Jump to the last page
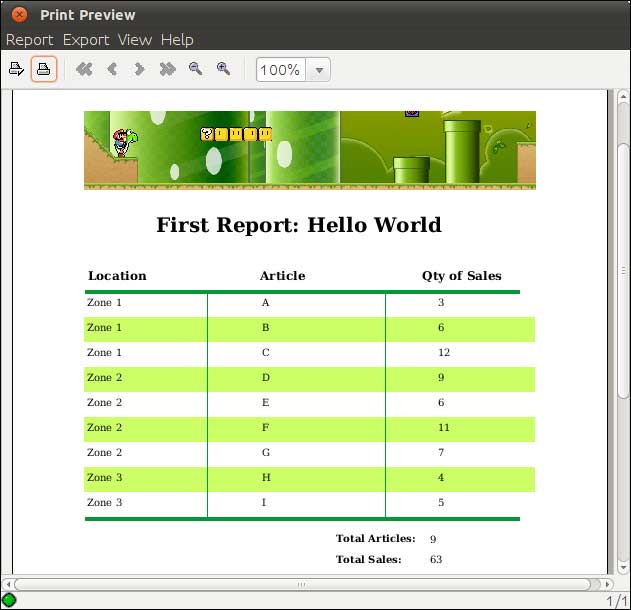The image size is (631, 610). [x=167, y=69]
